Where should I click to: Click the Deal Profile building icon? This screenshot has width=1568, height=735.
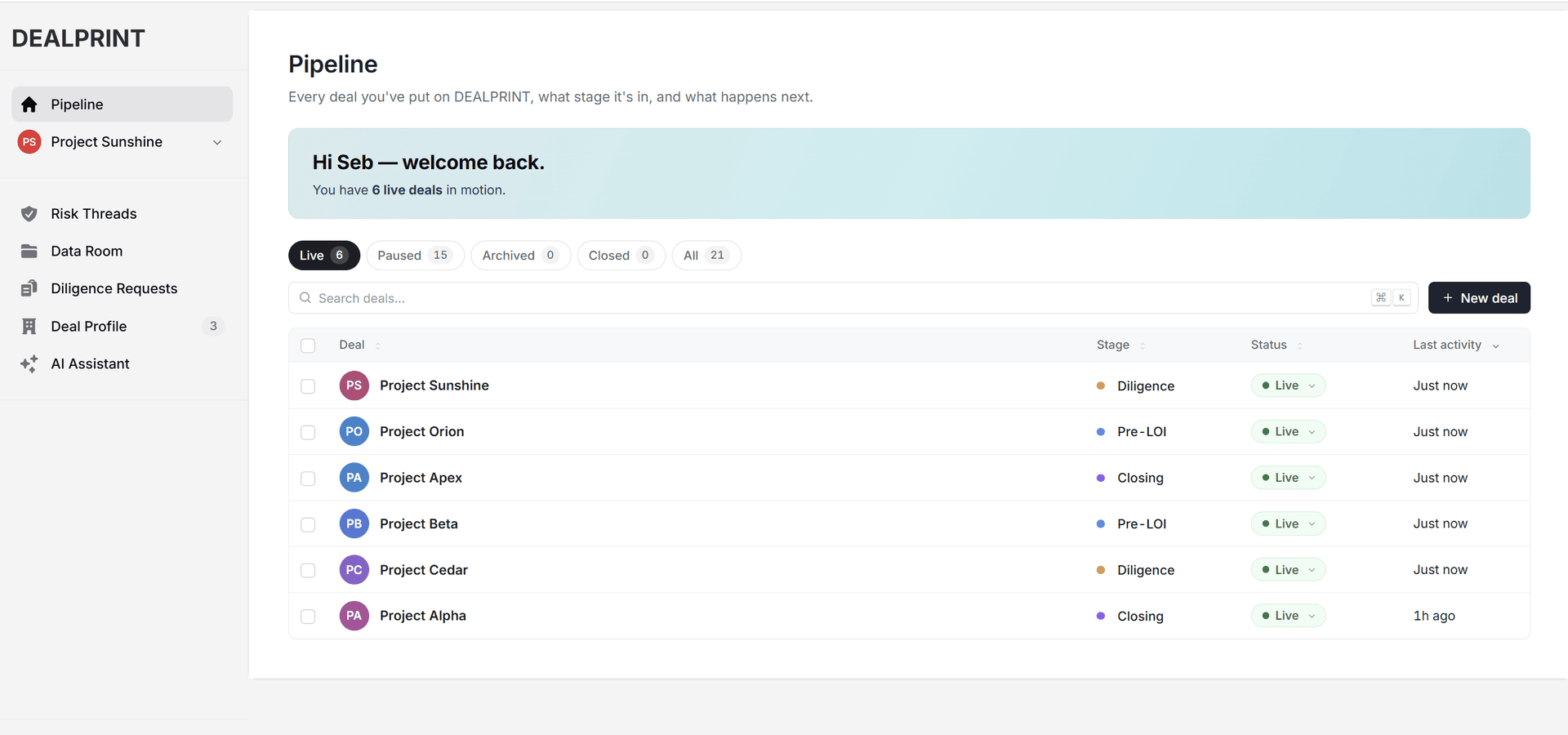pyautogui.click(x=29, y=327)
